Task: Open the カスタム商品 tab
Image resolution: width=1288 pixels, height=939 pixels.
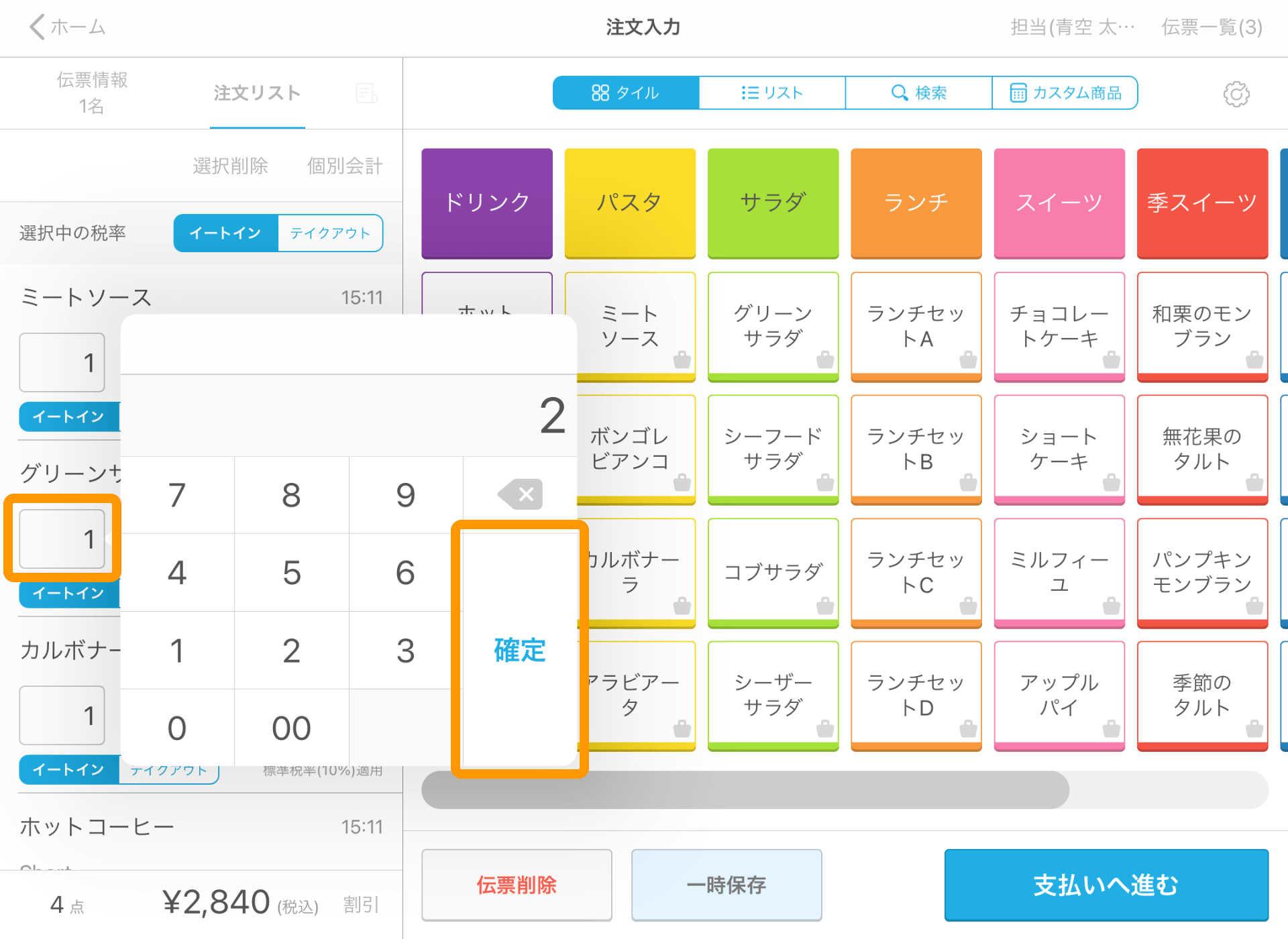Action: click(1065, 93)
